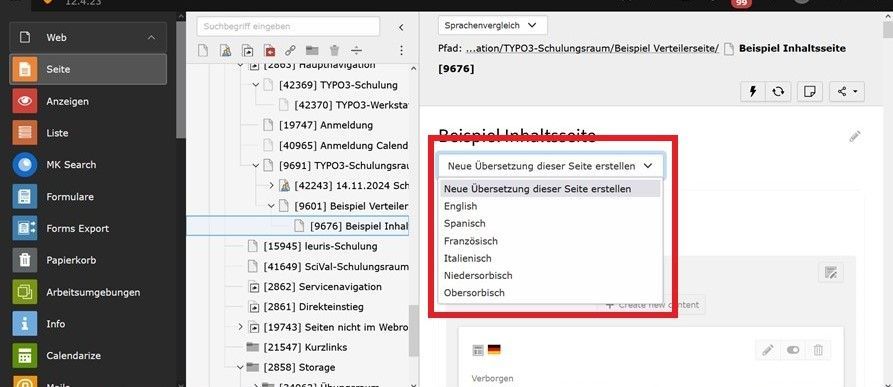Click the module menu vertical scrollbar
The width and height of the screenshot is (893, 387).
(181, 80)
